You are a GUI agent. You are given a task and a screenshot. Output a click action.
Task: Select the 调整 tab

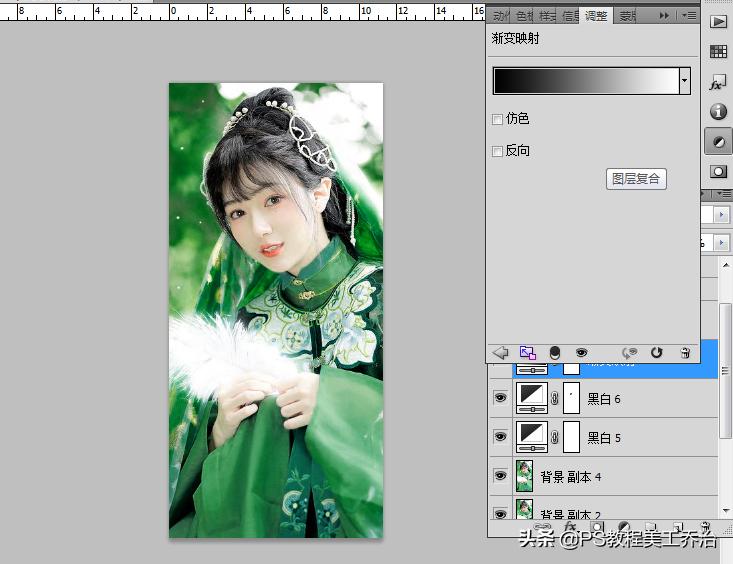596,16
